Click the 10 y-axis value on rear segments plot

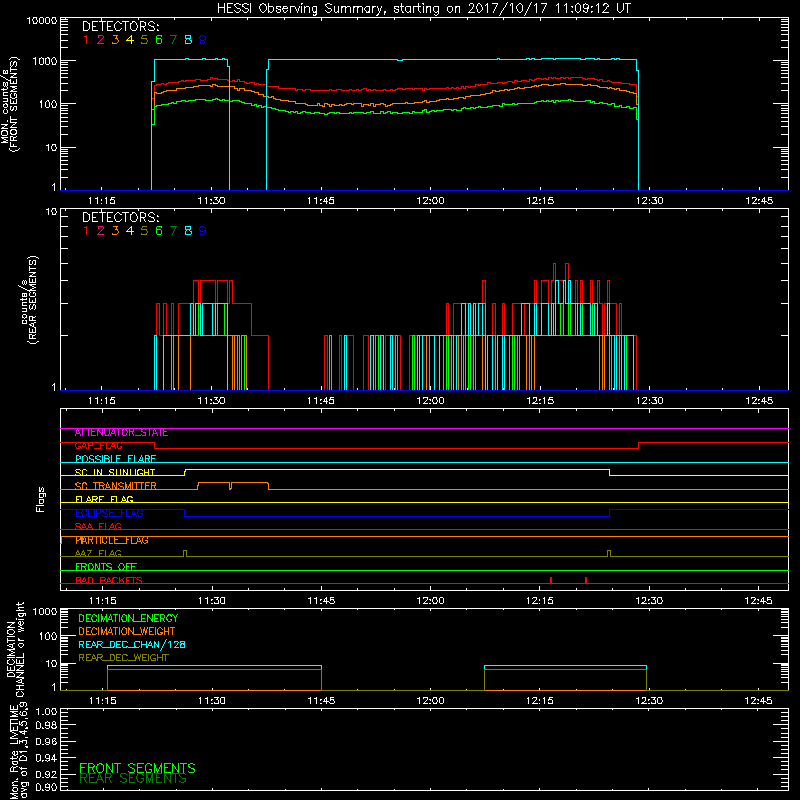52,212
